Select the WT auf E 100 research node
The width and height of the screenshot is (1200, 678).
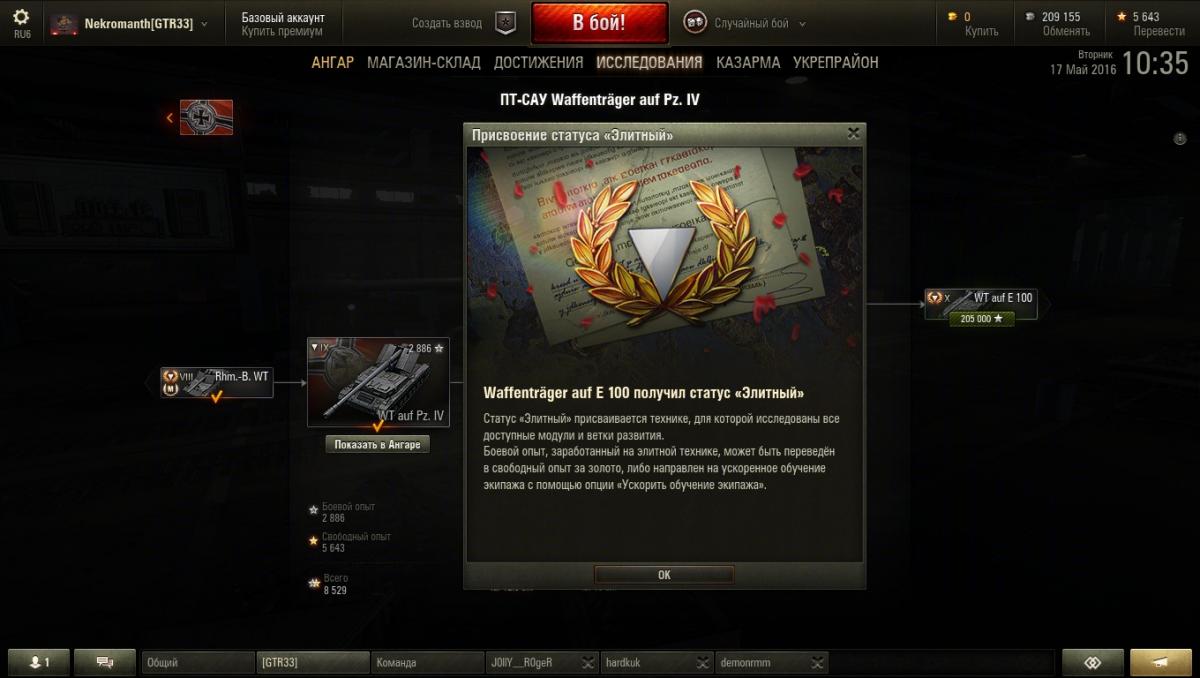[981, 305]
